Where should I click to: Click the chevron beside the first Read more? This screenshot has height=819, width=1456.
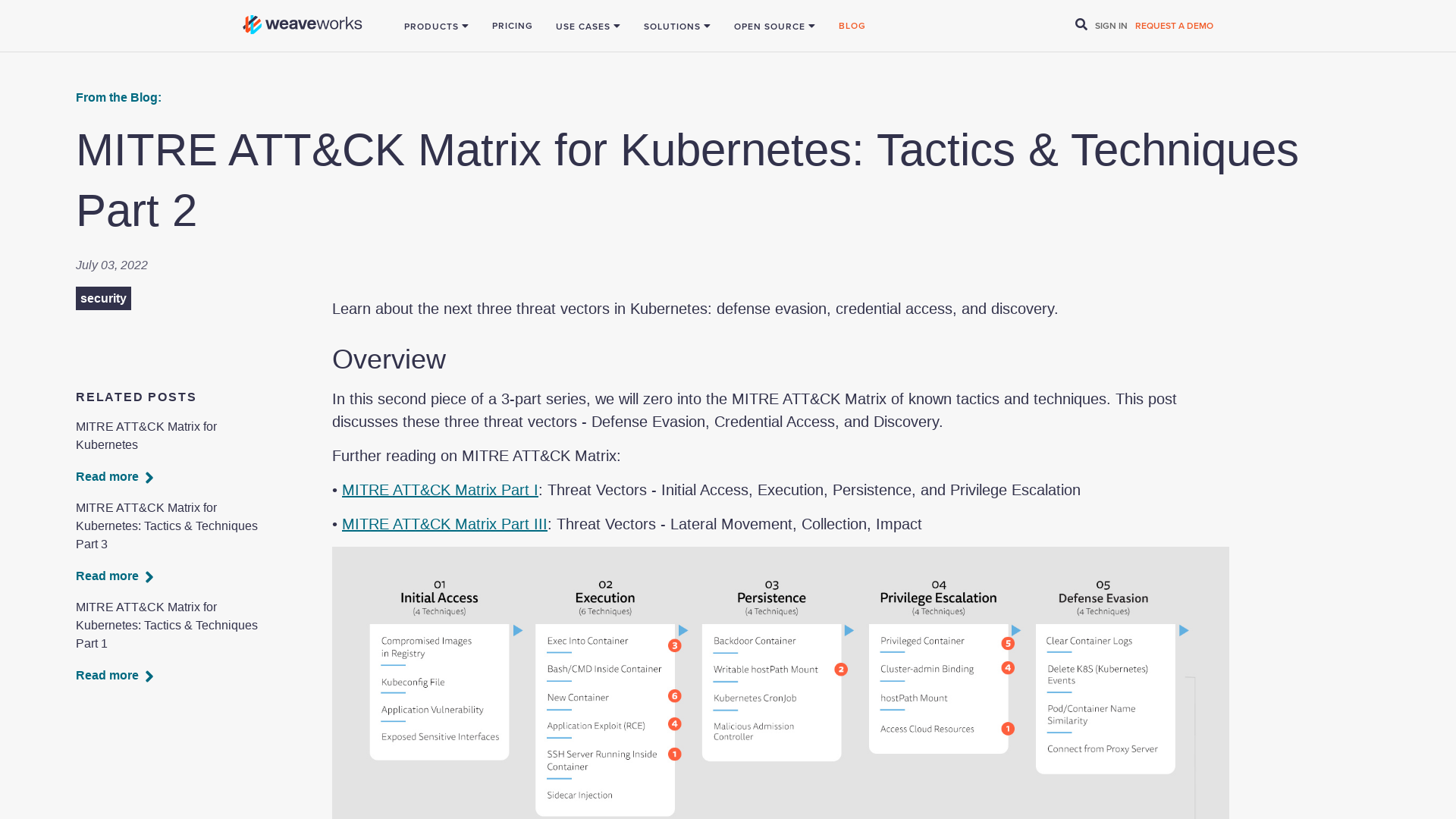[149, 477]
